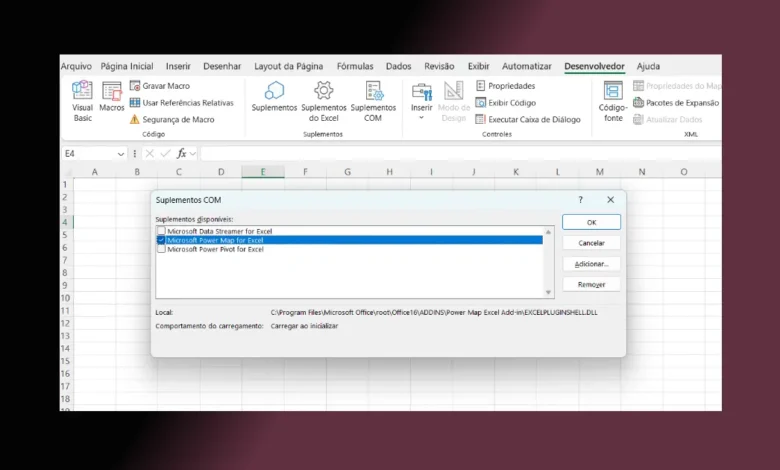
Task: Click the Adicionar... button
Action: (591, 264)
